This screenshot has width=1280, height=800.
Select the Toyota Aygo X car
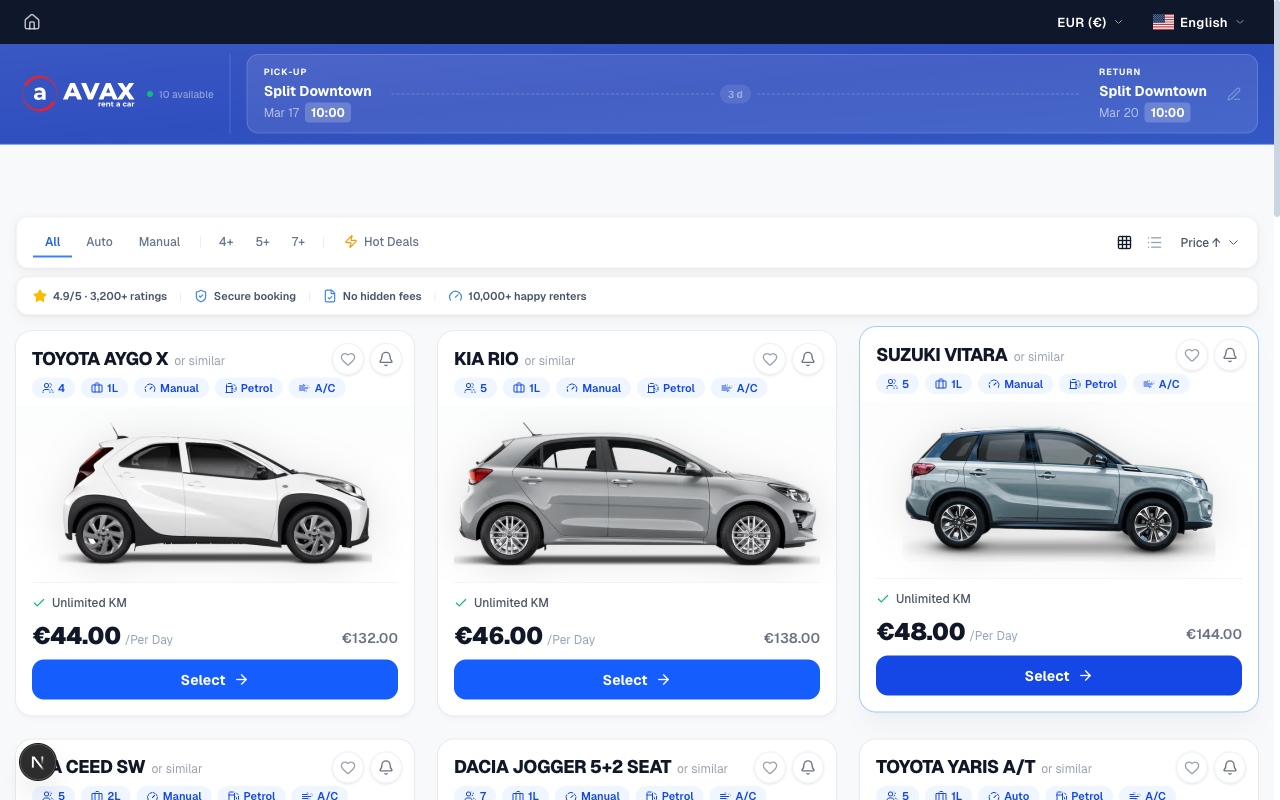(215, 680)
